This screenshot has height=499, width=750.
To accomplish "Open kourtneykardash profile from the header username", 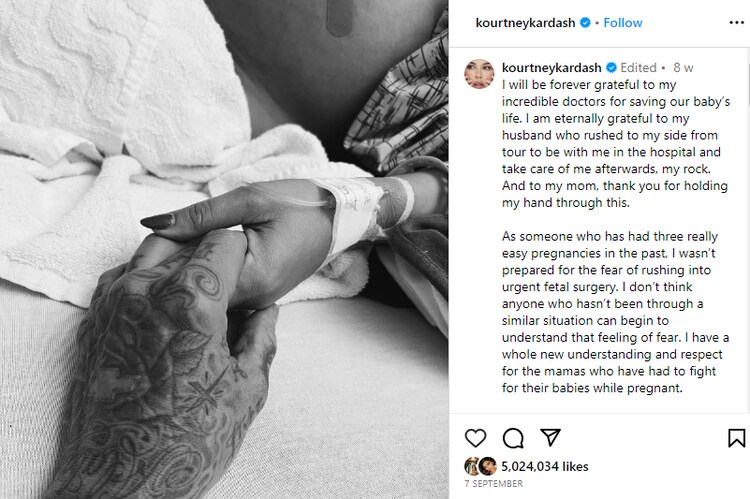I will click(x=525, y=22).
